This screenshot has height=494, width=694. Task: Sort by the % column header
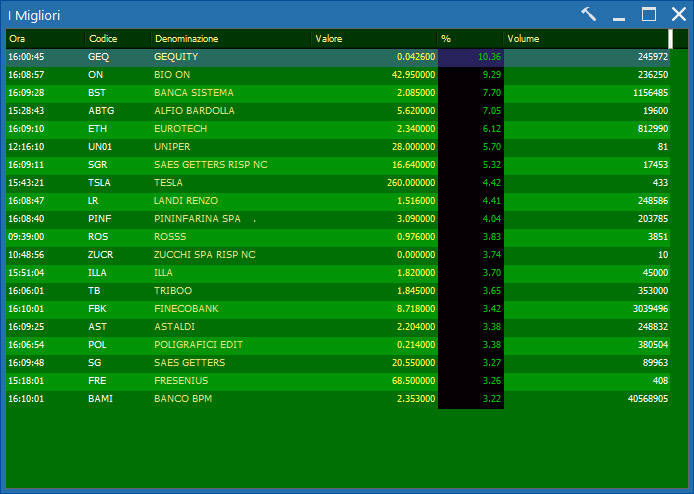[470, 39]
